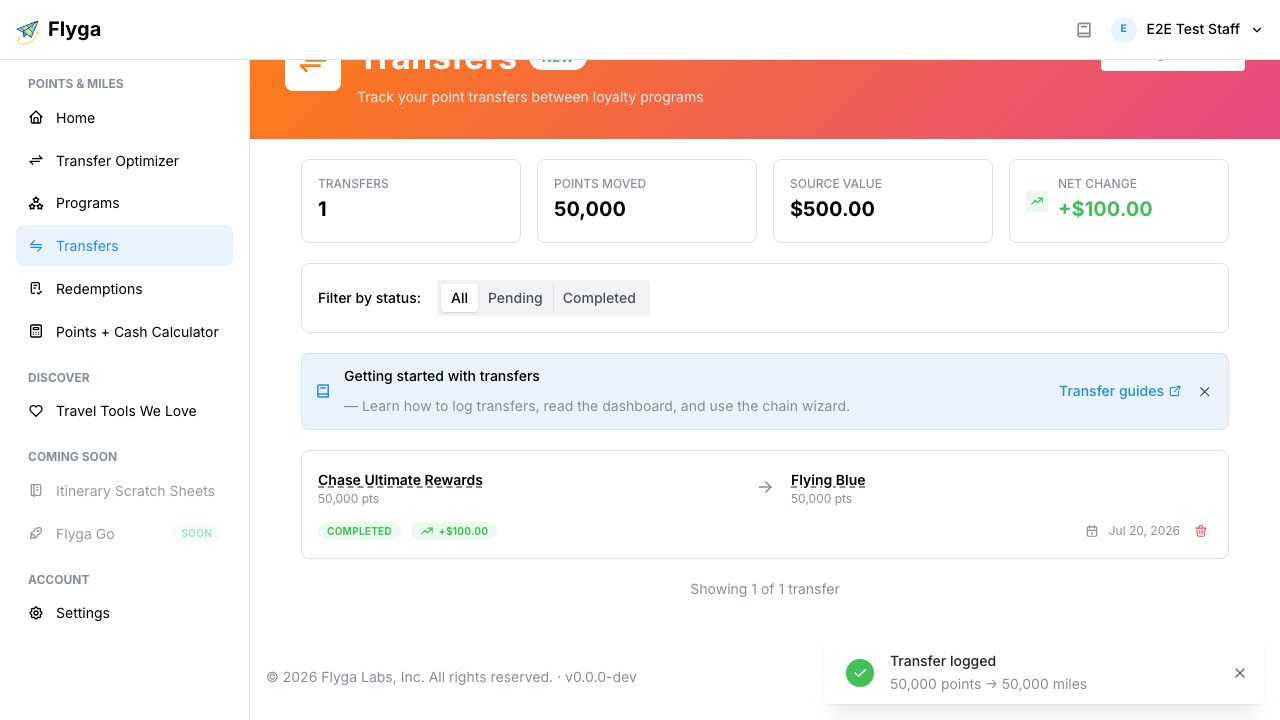The height and width of the screenshot is (720, 1280).
Task: Open Settings from the sidebar
Action: 124,613
